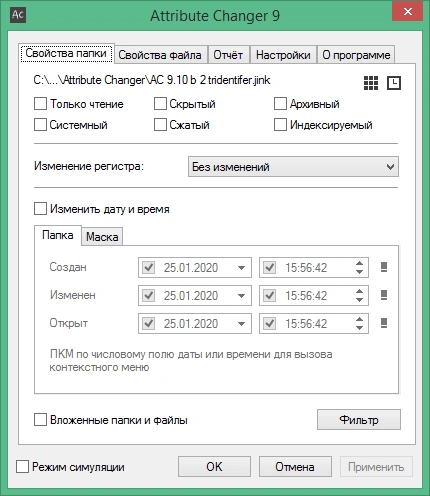Image resolution: width=430 pixels, height=496 pixels.
Task: Open the Отчёт tab
Action: [x=228, y=55]
